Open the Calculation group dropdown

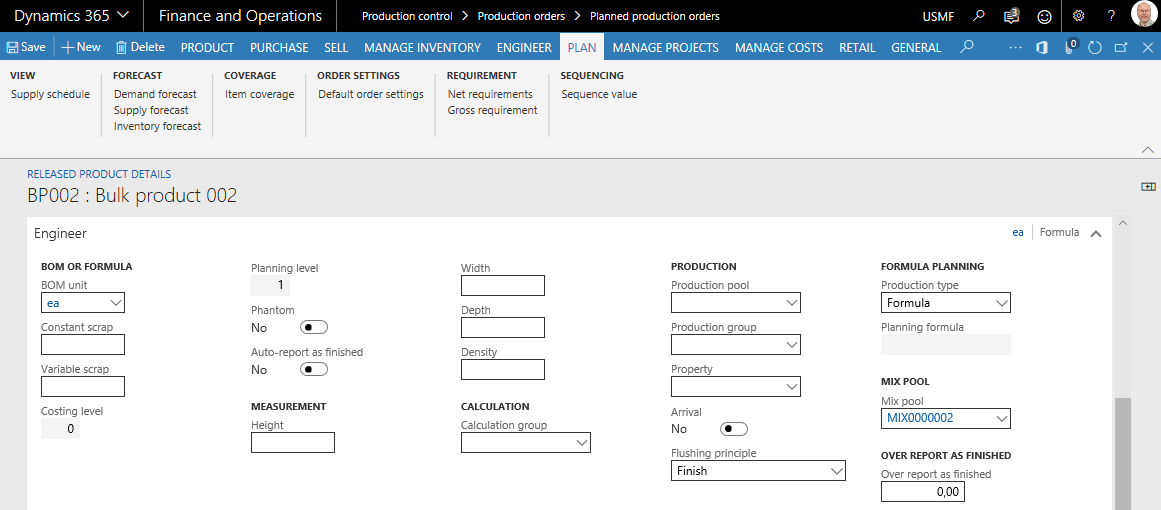(581, 443)
